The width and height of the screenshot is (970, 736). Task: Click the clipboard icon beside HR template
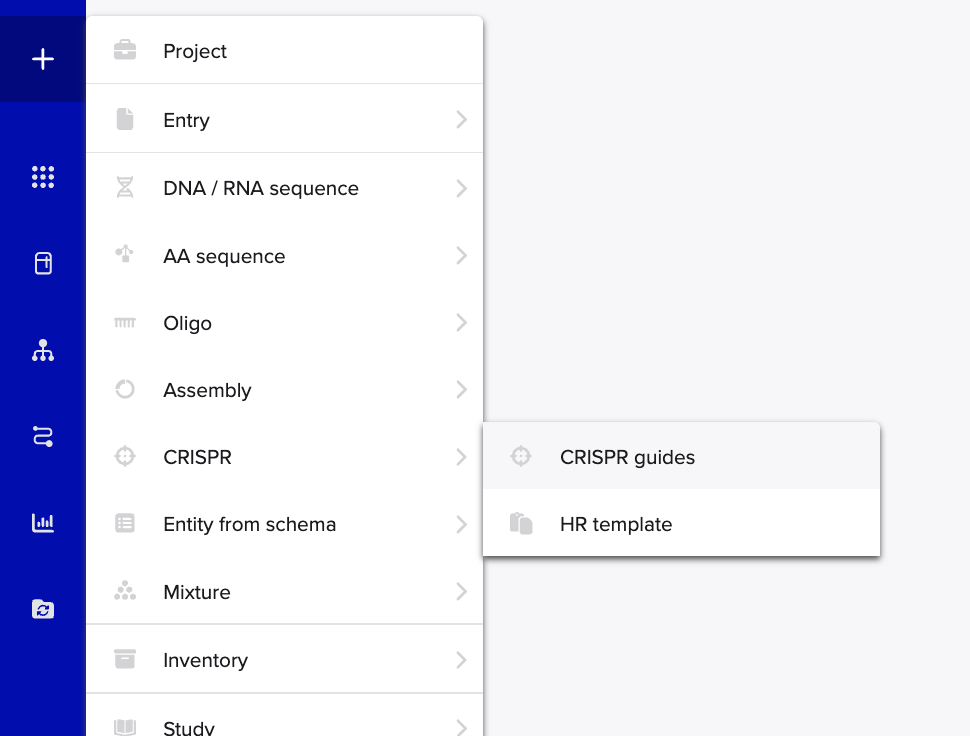pos(521,524)
